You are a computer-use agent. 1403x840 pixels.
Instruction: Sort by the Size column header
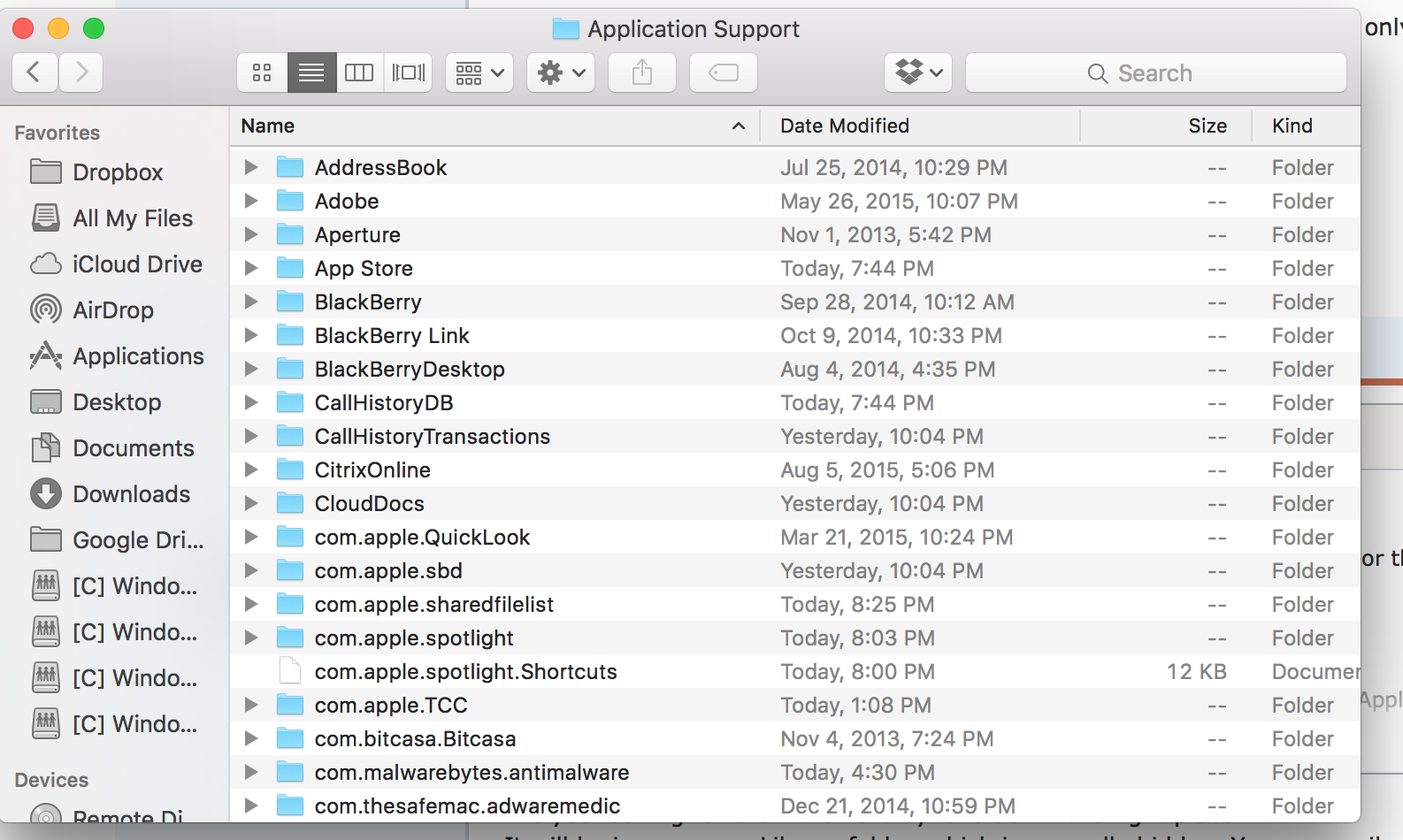[x=1166, y=126]
